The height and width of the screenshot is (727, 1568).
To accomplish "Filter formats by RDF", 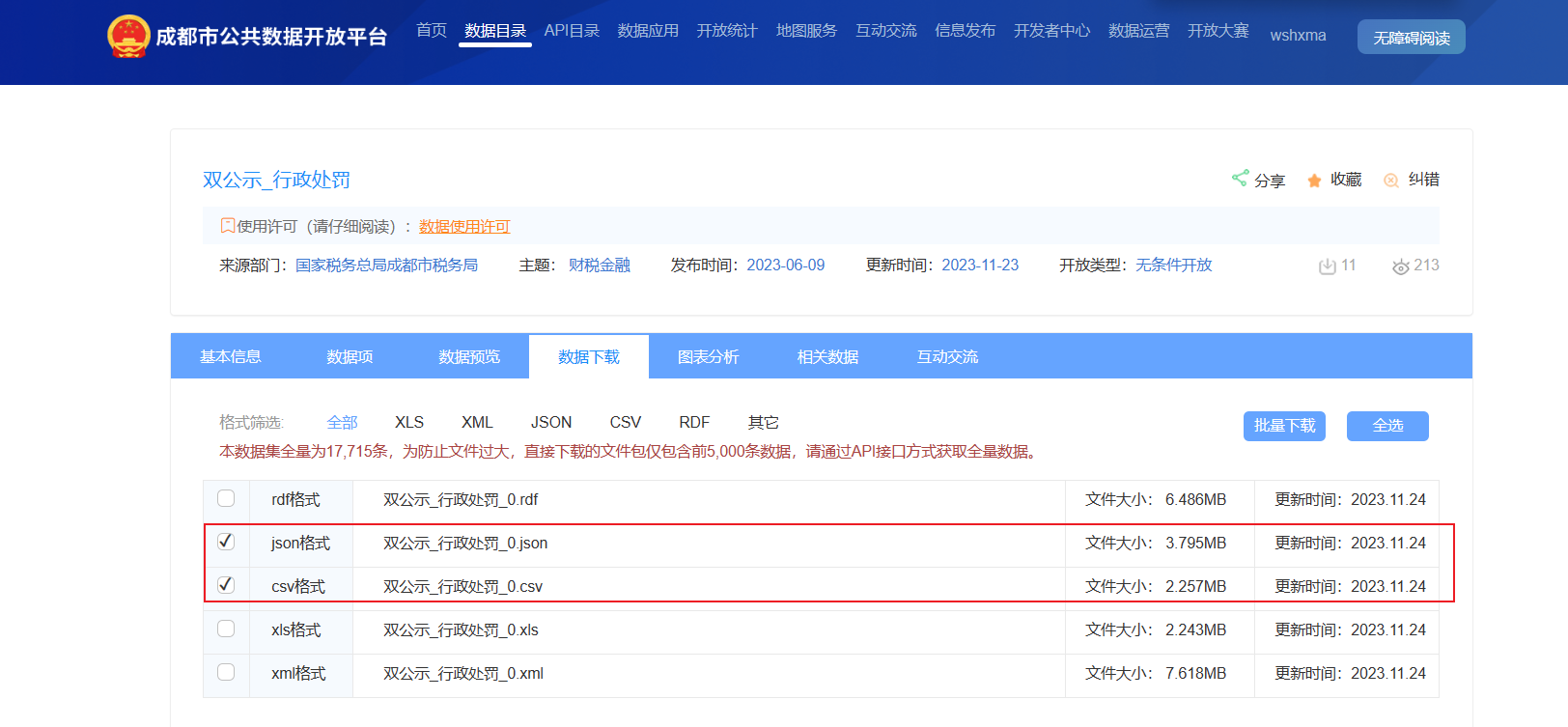I will click(694, 422).
